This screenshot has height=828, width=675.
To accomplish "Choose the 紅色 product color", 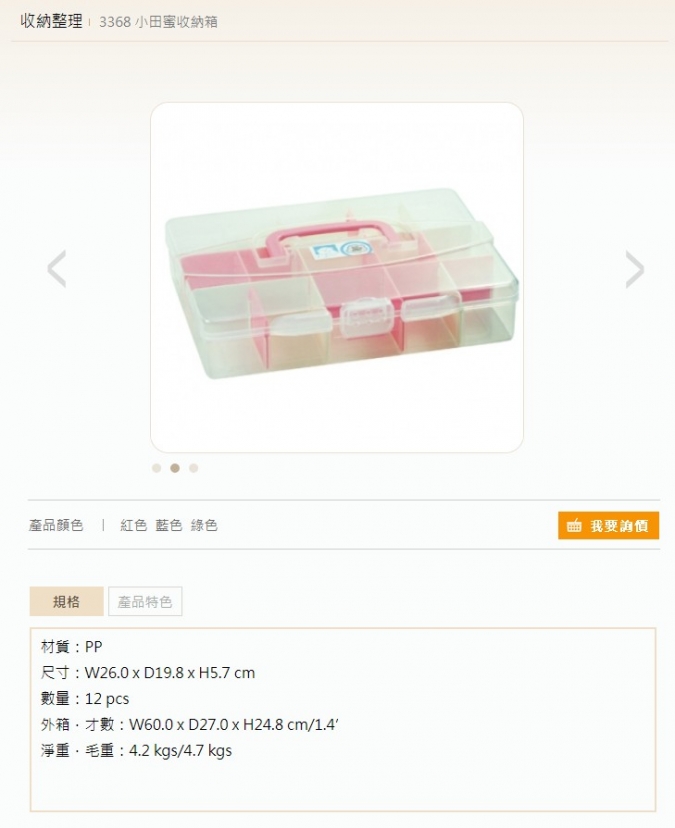I will (x=134, y=525).
